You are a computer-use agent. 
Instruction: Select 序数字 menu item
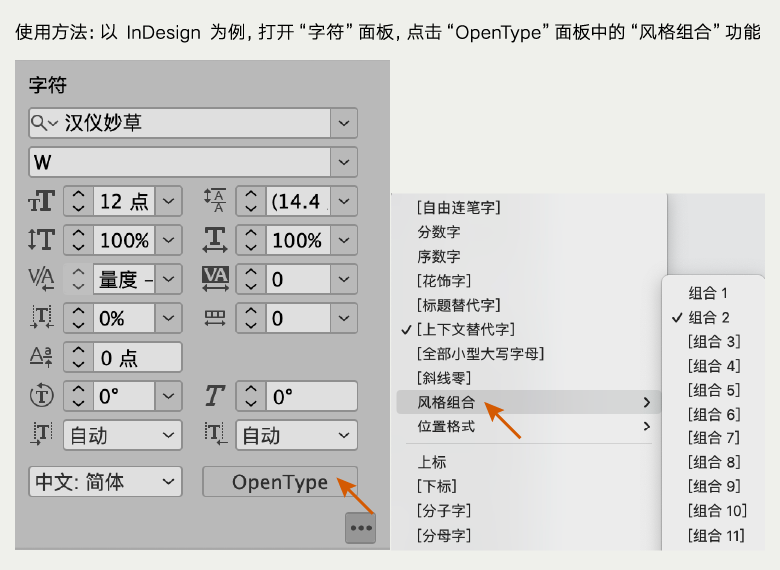click(x=439, y=256)
